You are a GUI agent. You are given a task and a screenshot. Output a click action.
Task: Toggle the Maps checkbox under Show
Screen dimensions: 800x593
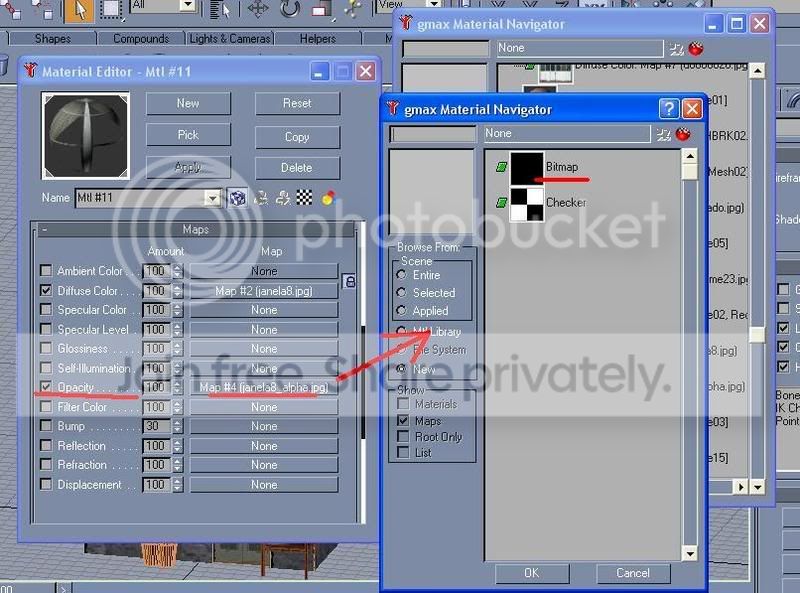point(403,421)
